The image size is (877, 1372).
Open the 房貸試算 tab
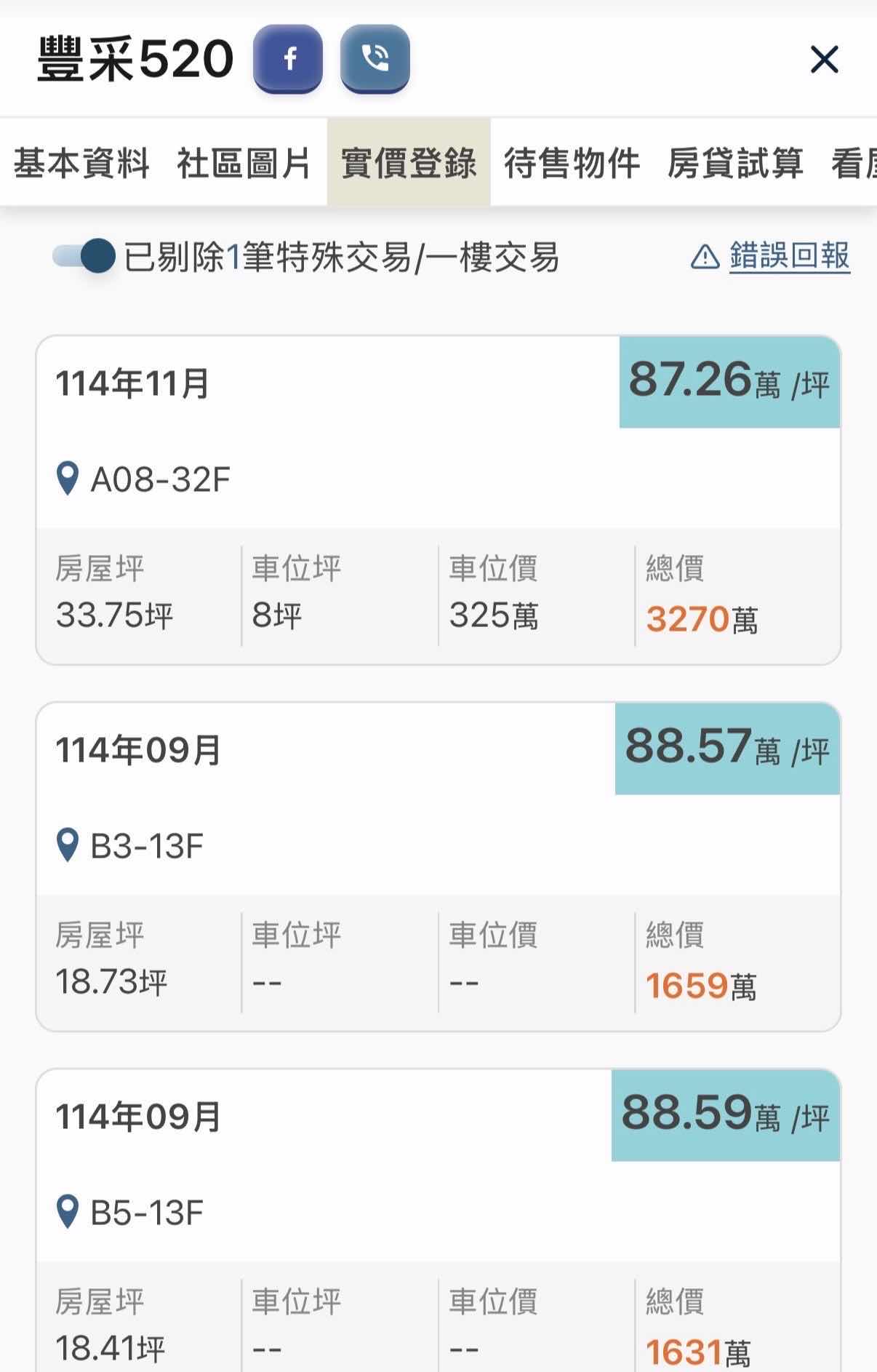[x=735, y=163]
